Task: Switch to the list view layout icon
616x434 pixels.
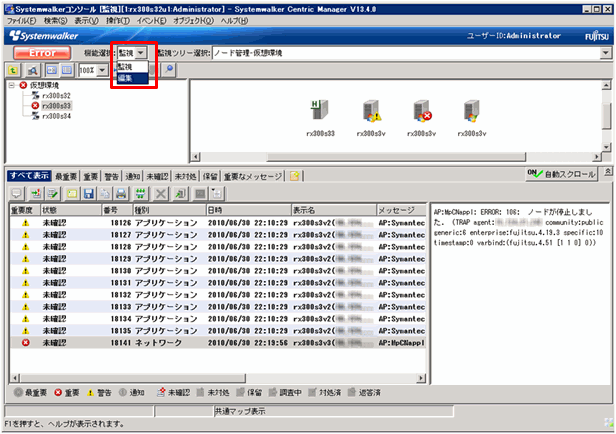Action: pos(67,70)
